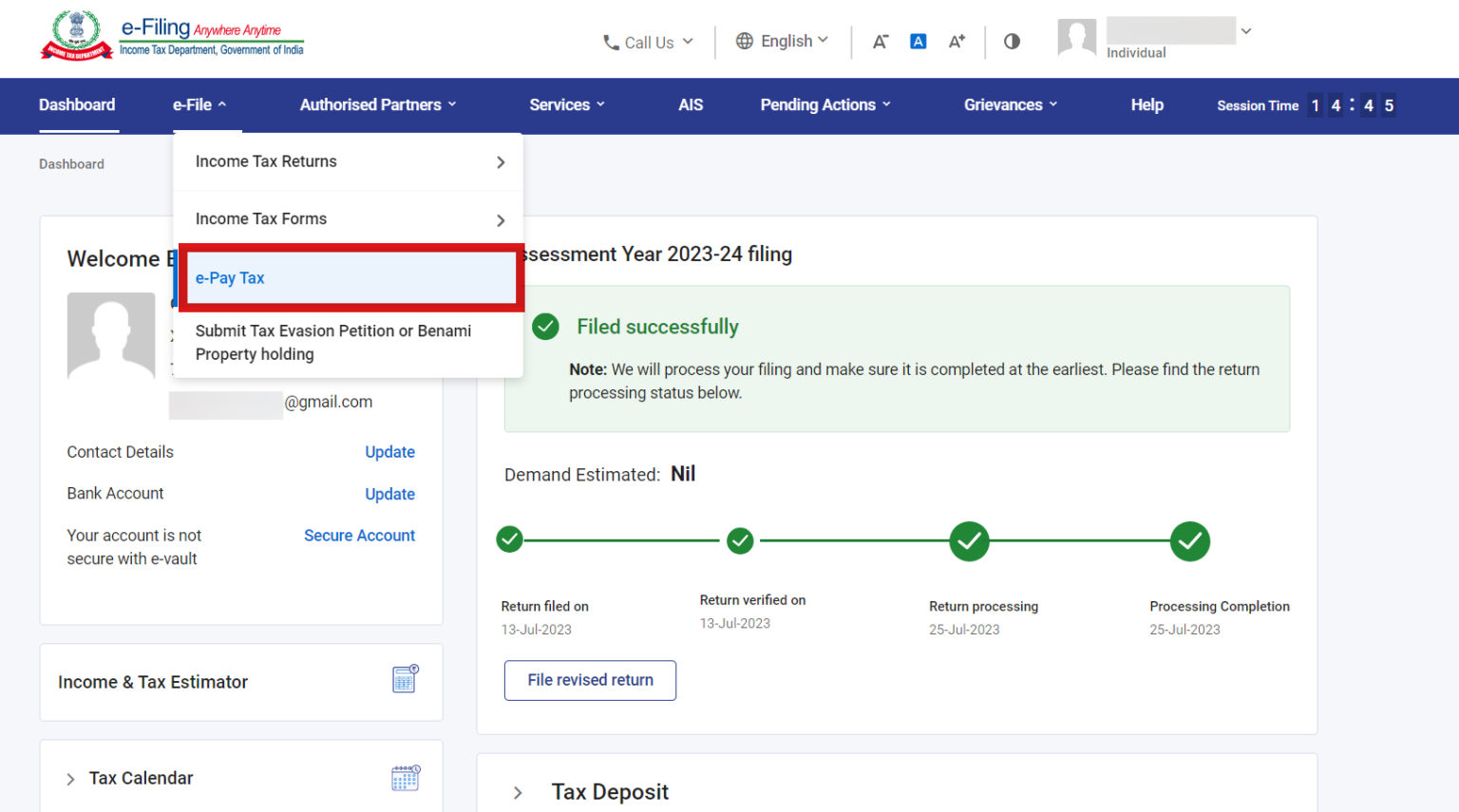The image size is (1459, 812).
Task: Open Secure Account to enable e-vault
Action: click(359, 535)
